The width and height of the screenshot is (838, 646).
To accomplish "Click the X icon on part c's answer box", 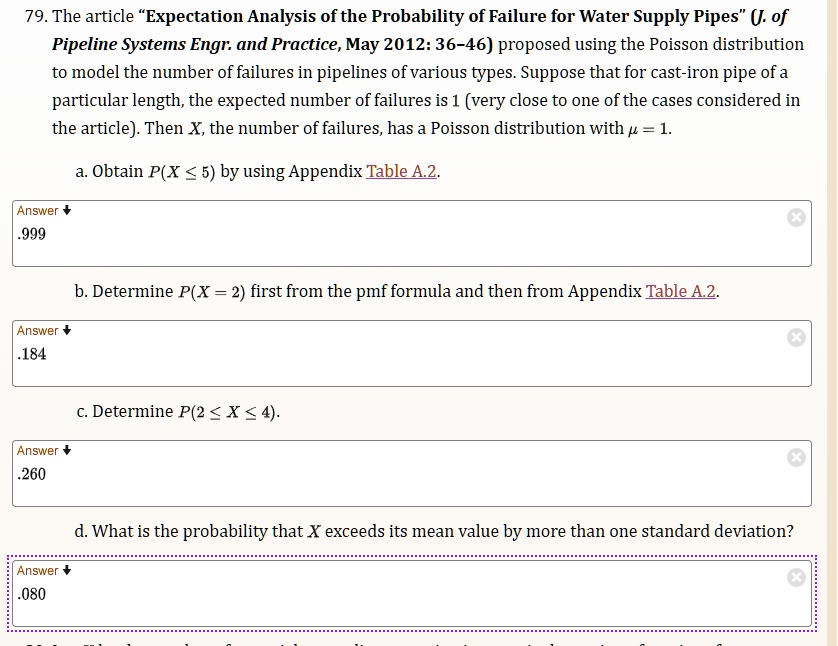I will 796,456.
